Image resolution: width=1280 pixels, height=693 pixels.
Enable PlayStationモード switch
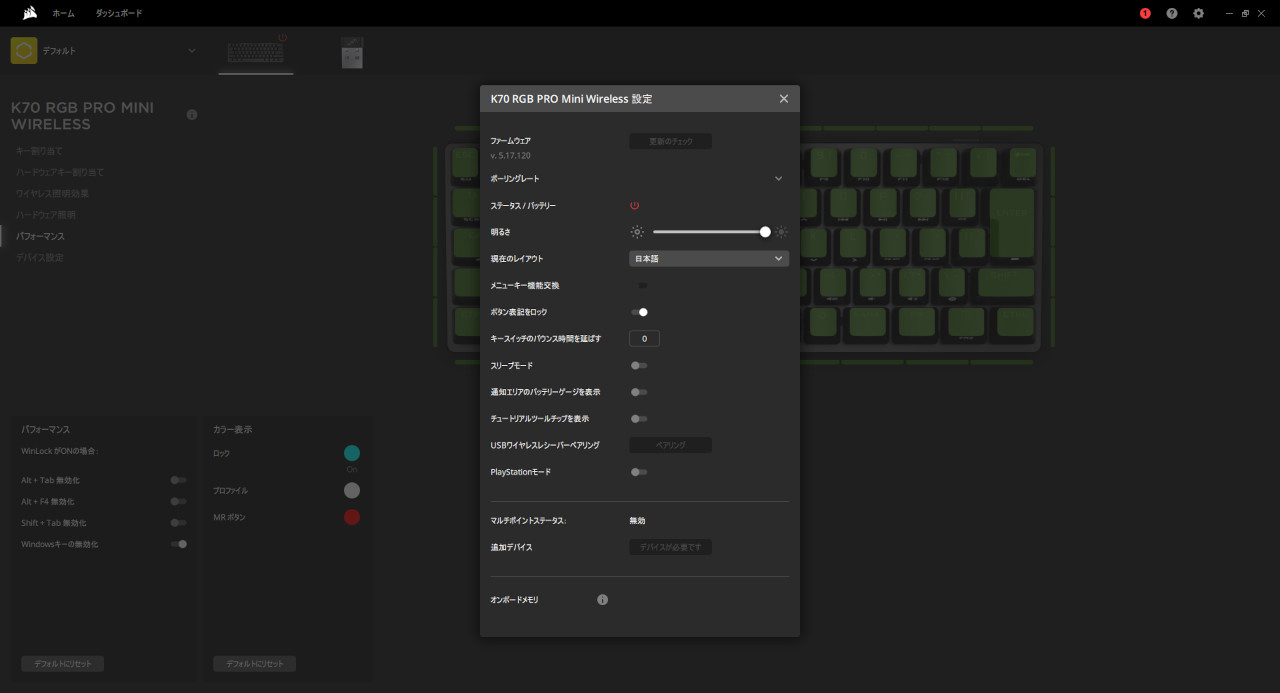click(x=639, y=472)
